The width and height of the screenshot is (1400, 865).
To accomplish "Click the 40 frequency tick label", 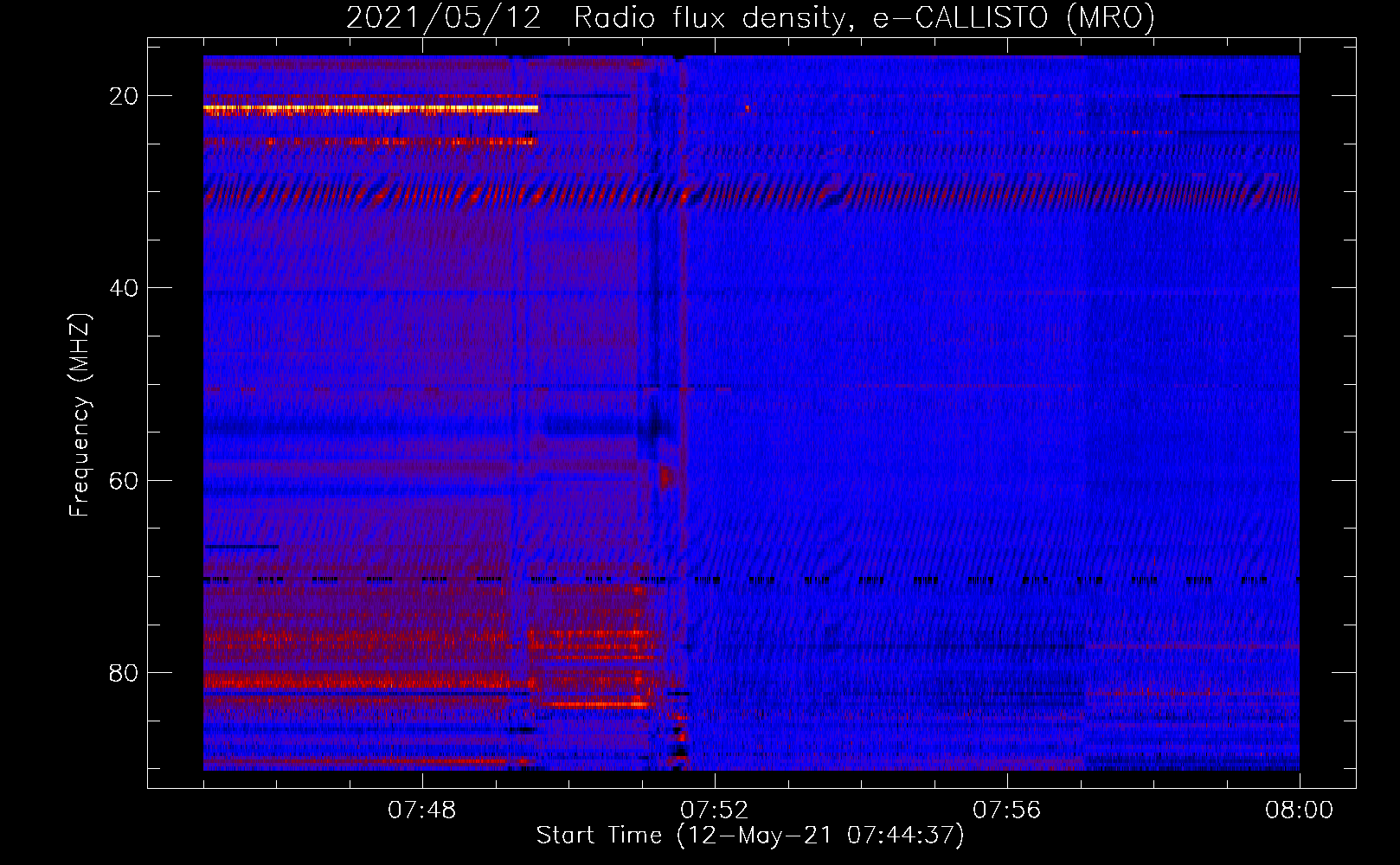I will pos(124,288).
